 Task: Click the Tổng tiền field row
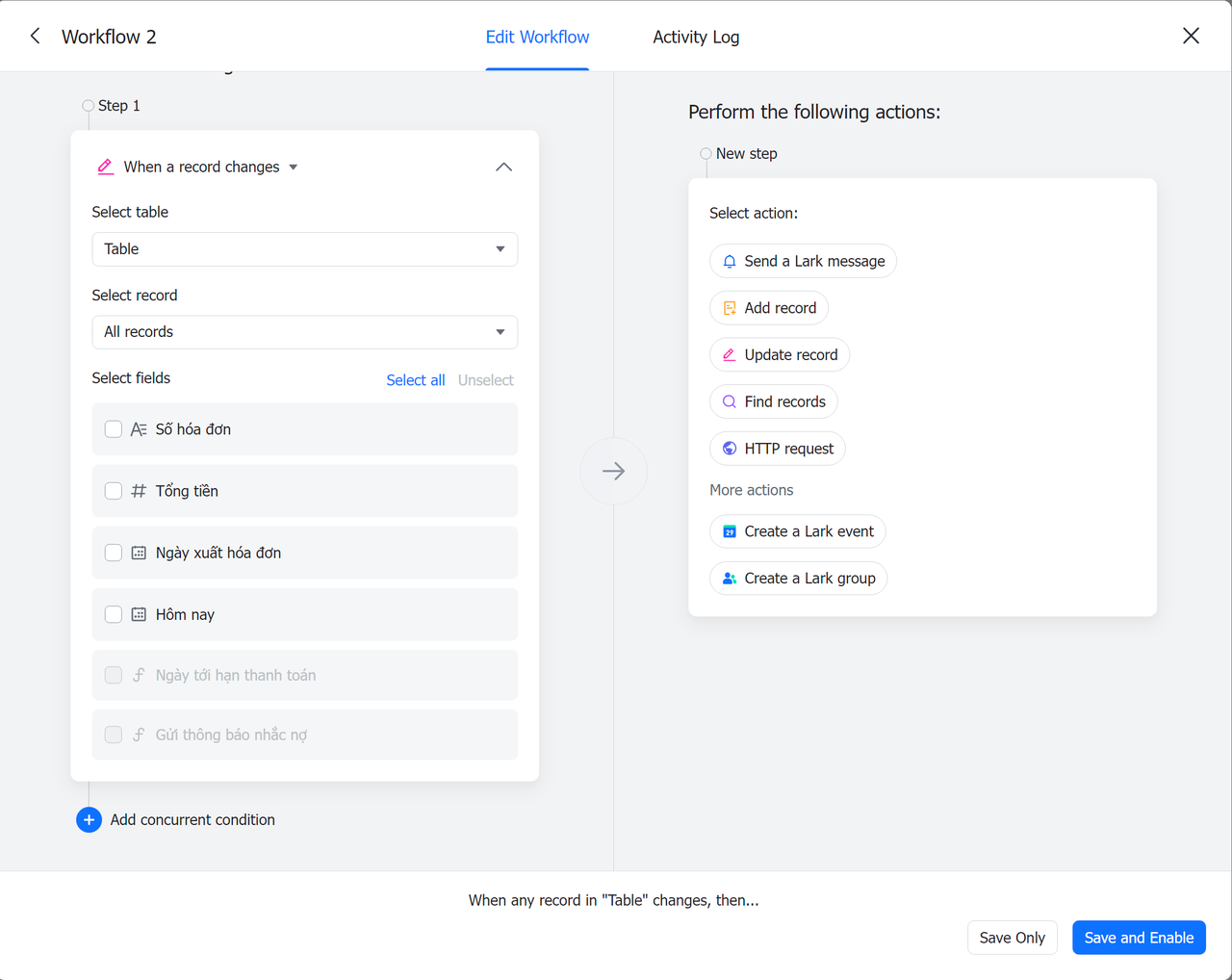305,491
